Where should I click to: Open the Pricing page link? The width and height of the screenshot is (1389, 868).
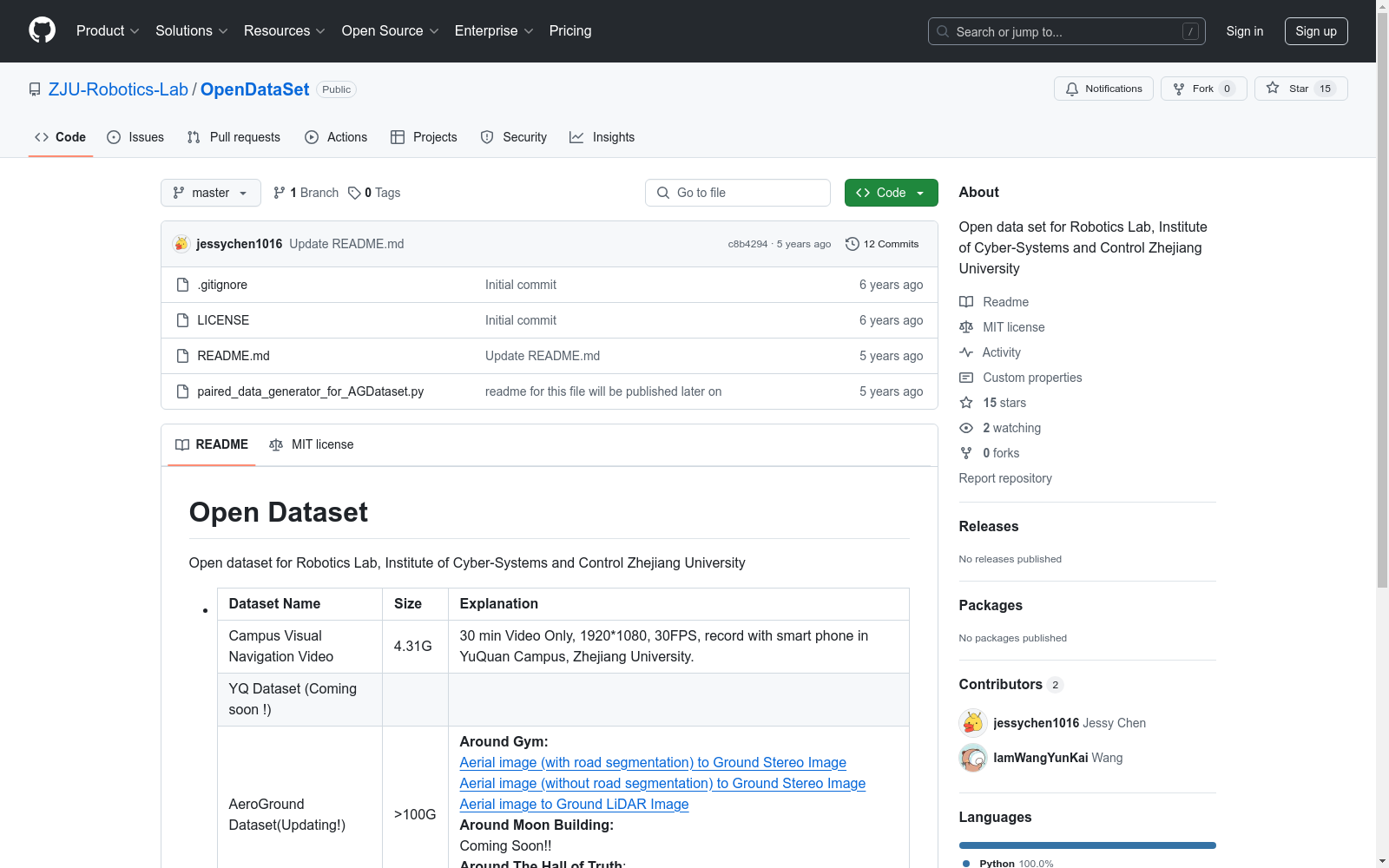coord(570,31)
